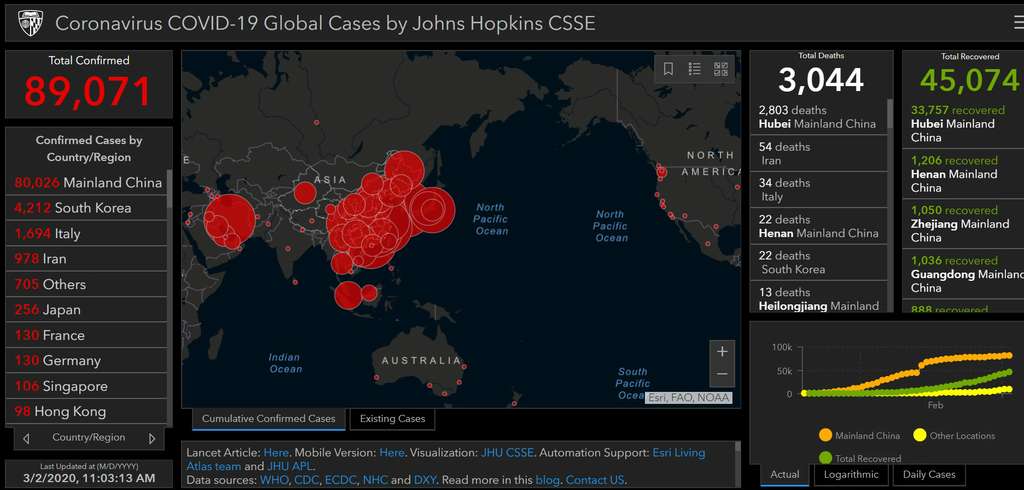
Task: Go to next Country/Region list page arrow
Action: pos(152,439)
